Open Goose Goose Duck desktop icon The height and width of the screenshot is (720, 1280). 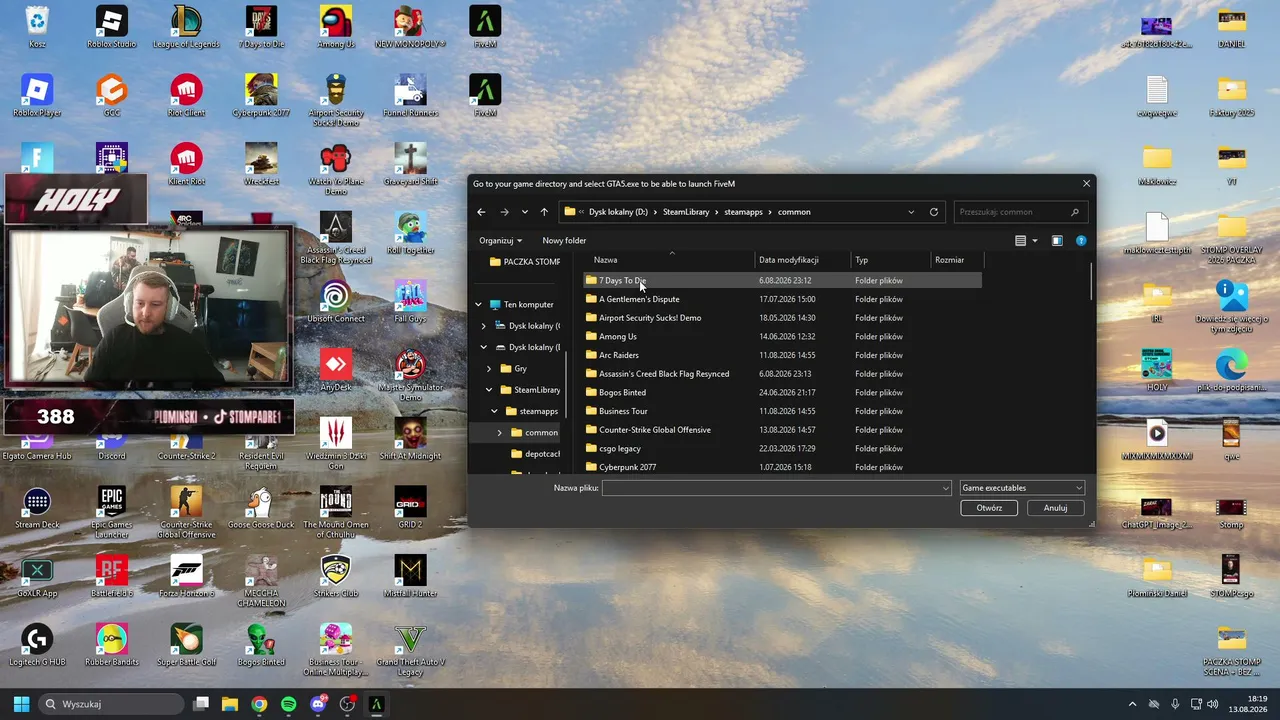coord(261,507)
